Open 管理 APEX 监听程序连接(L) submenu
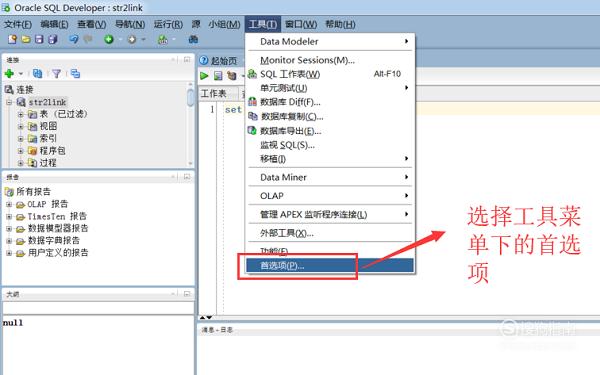 330,214
